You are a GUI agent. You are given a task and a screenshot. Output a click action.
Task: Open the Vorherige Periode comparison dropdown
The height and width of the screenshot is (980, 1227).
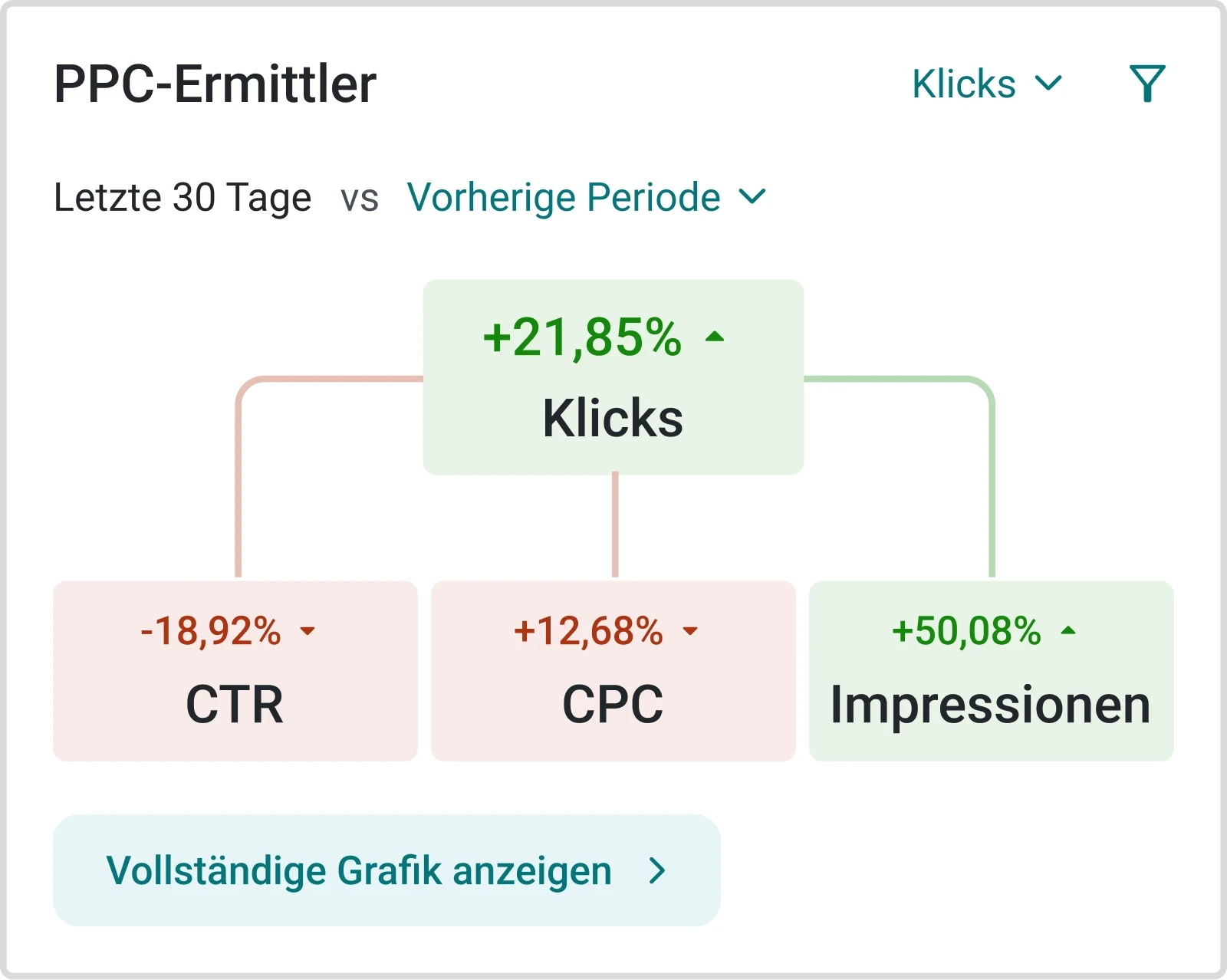tap(564, 197)
